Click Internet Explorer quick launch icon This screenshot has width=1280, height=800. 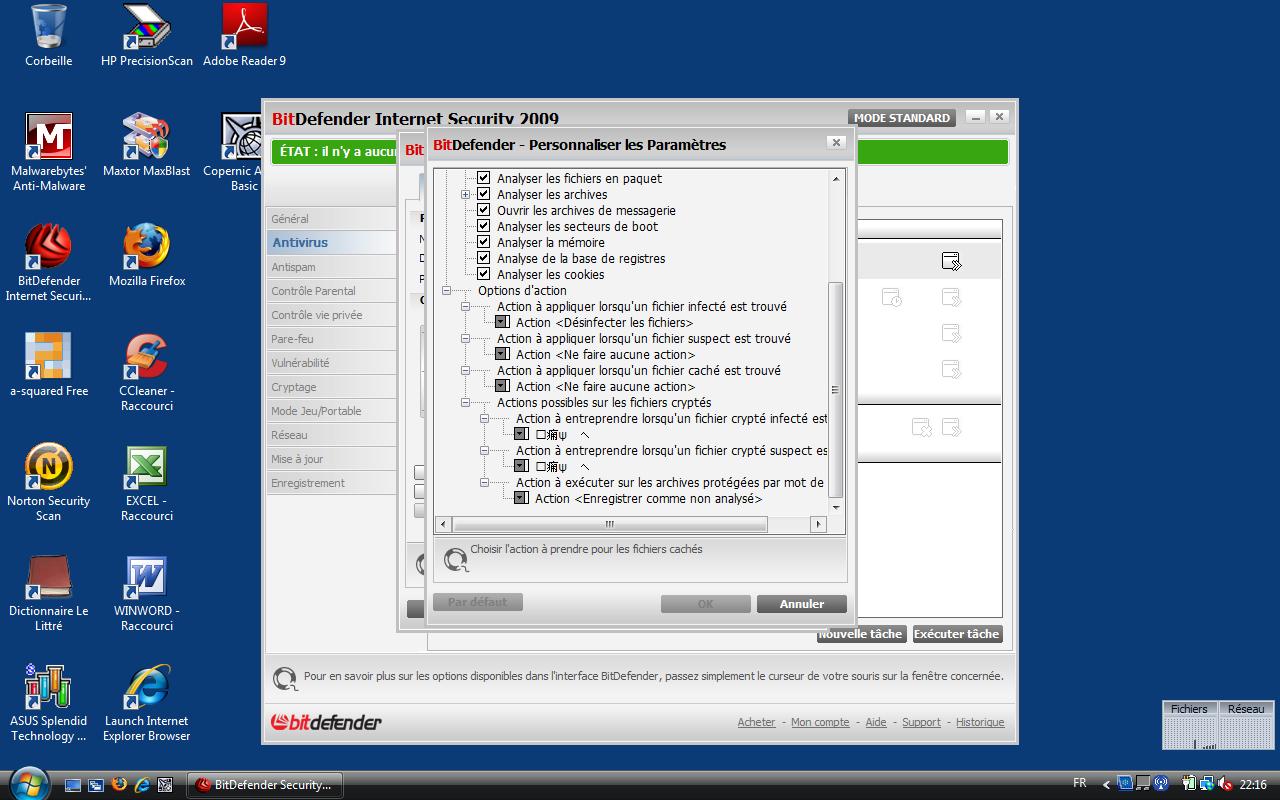click(142, 784)
